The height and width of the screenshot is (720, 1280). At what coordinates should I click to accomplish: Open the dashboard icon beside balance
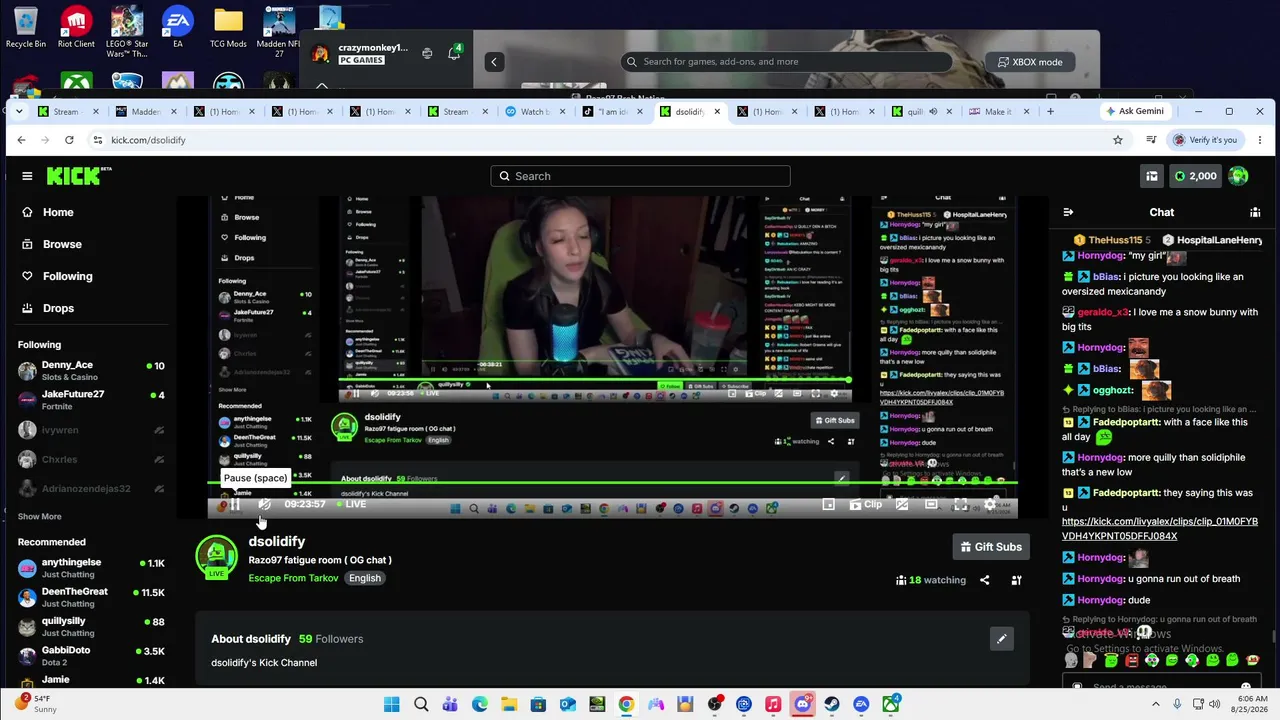[1152, 176]
